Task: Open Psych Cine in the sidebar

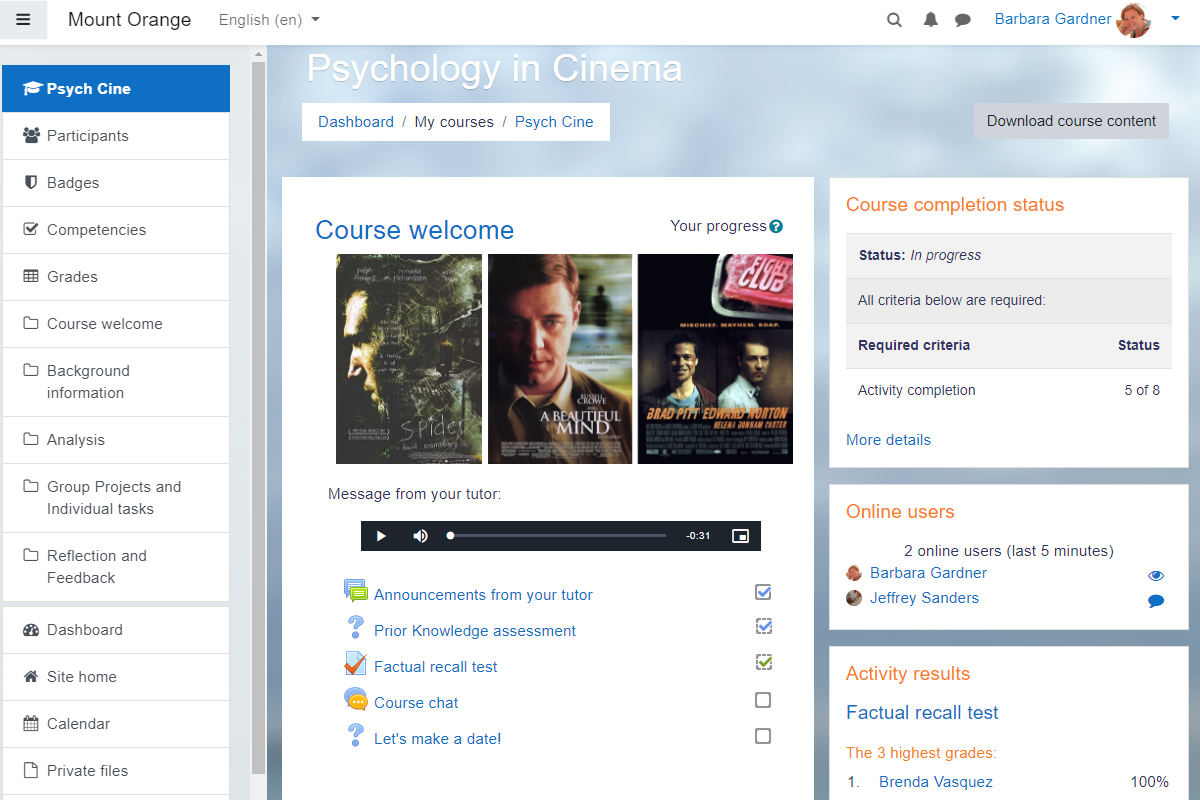Action: click(116, 88)
